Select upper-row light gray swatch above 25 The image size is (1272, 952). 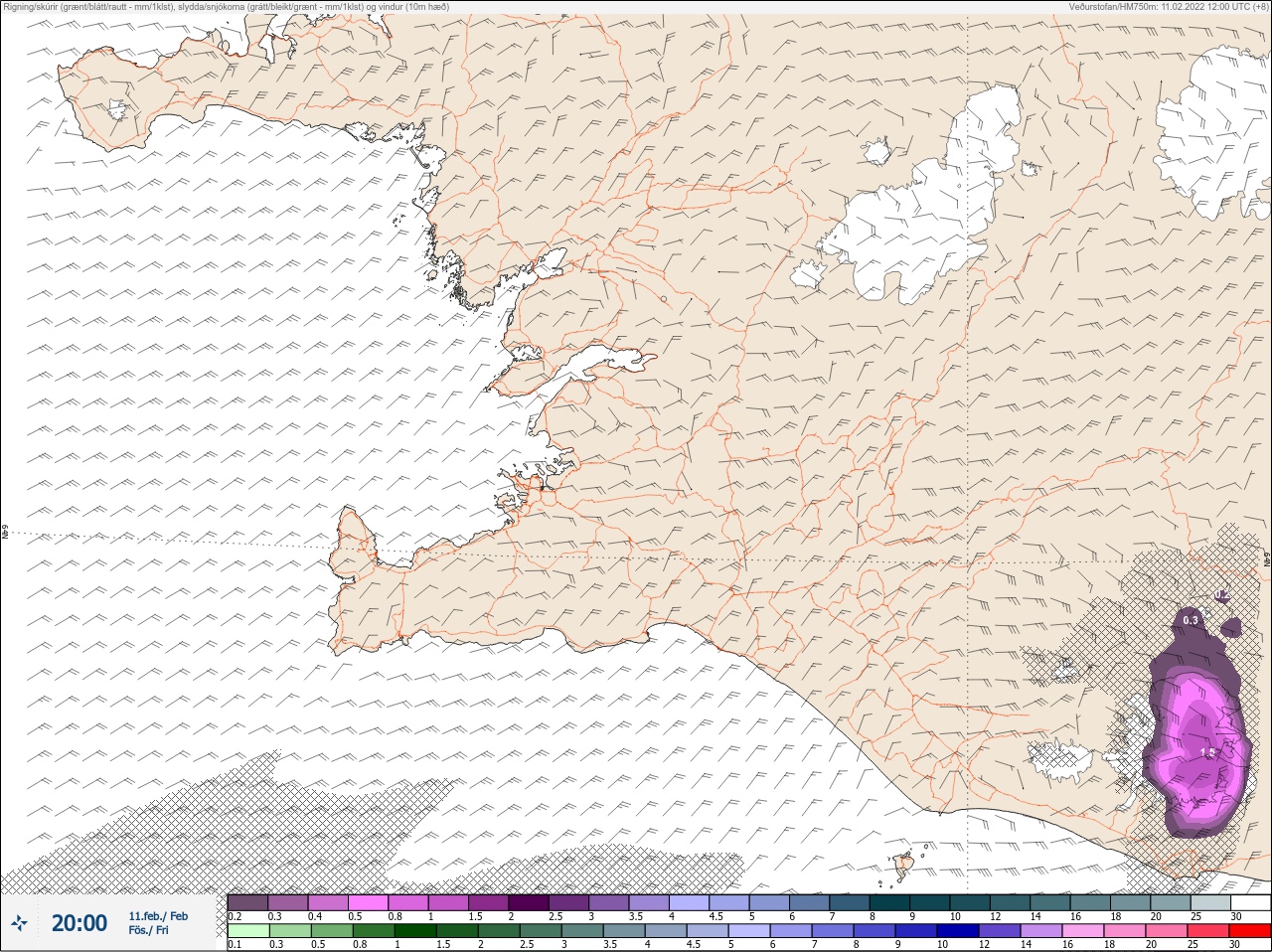click(x=1211, y=902)
